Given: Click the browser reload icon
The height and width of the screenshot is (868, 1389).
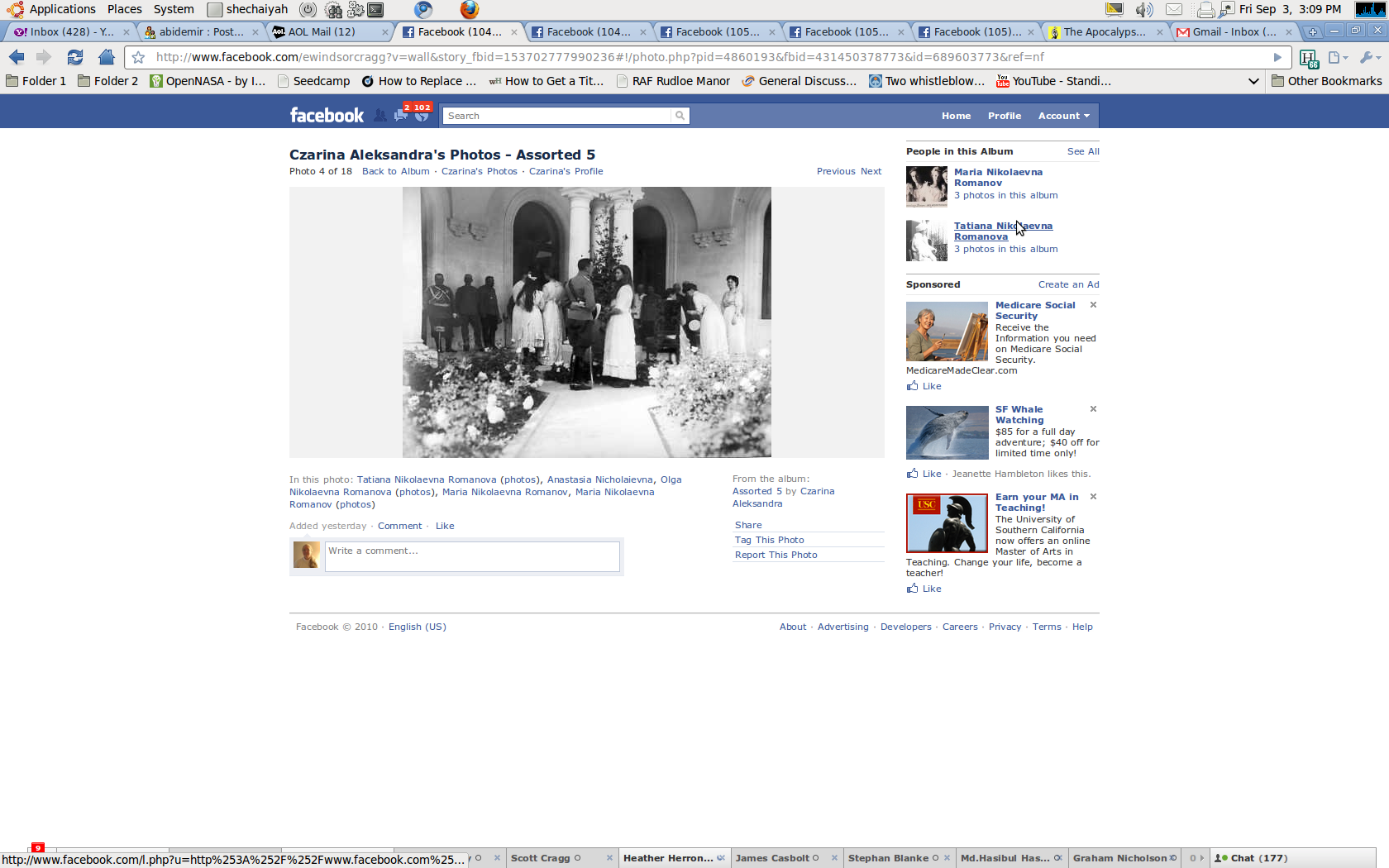Looking at the screenshot, I should point(74,57).
